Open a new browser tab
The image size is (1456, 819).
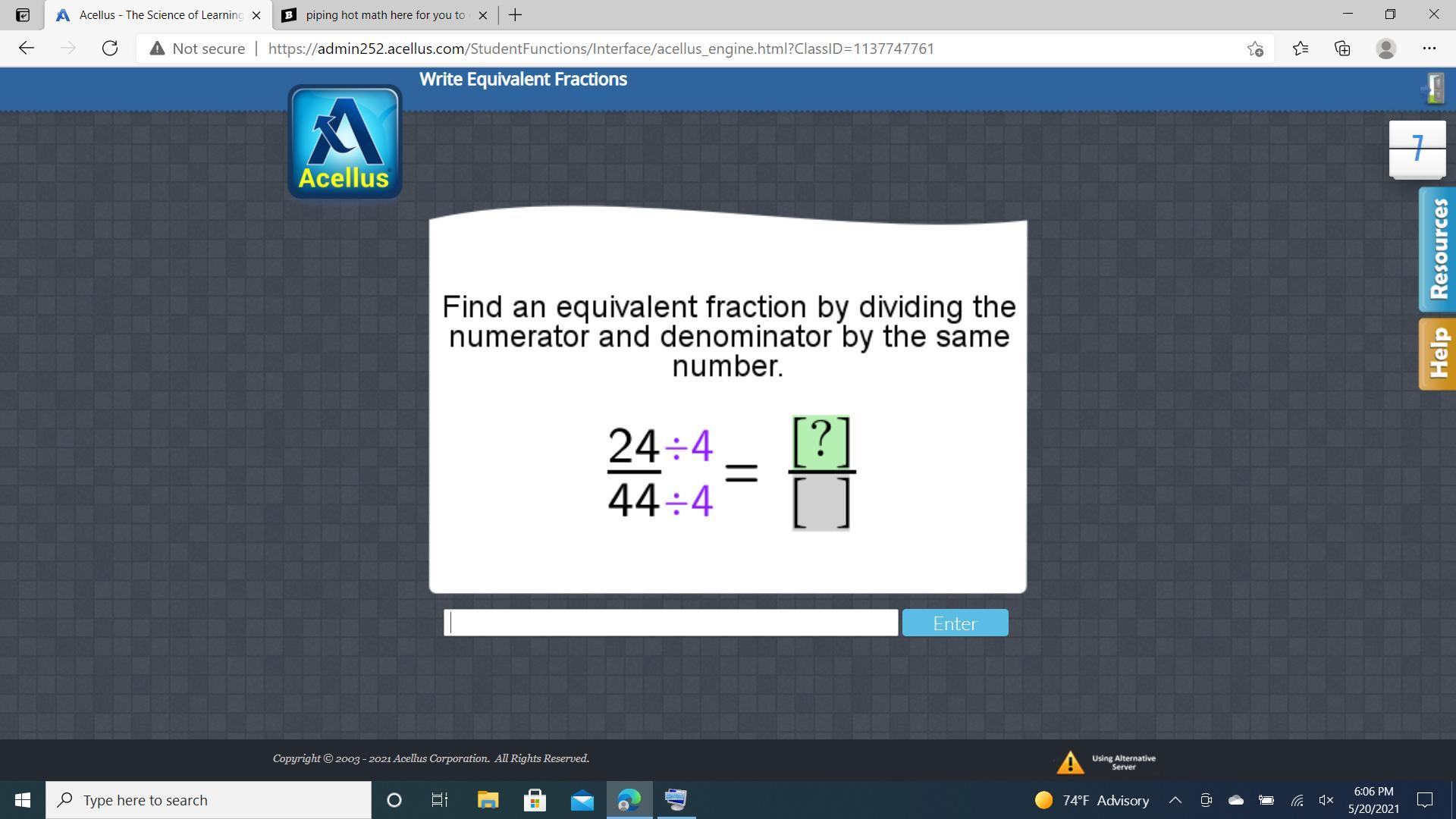[515, 15]
